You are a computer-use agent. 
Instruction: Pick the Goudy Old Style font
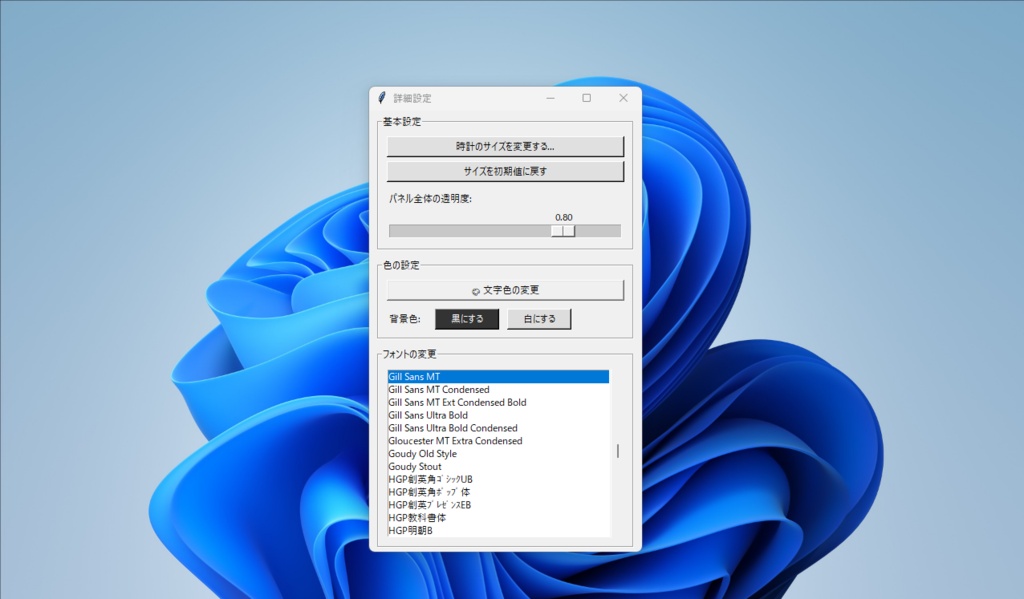point(498,454)
